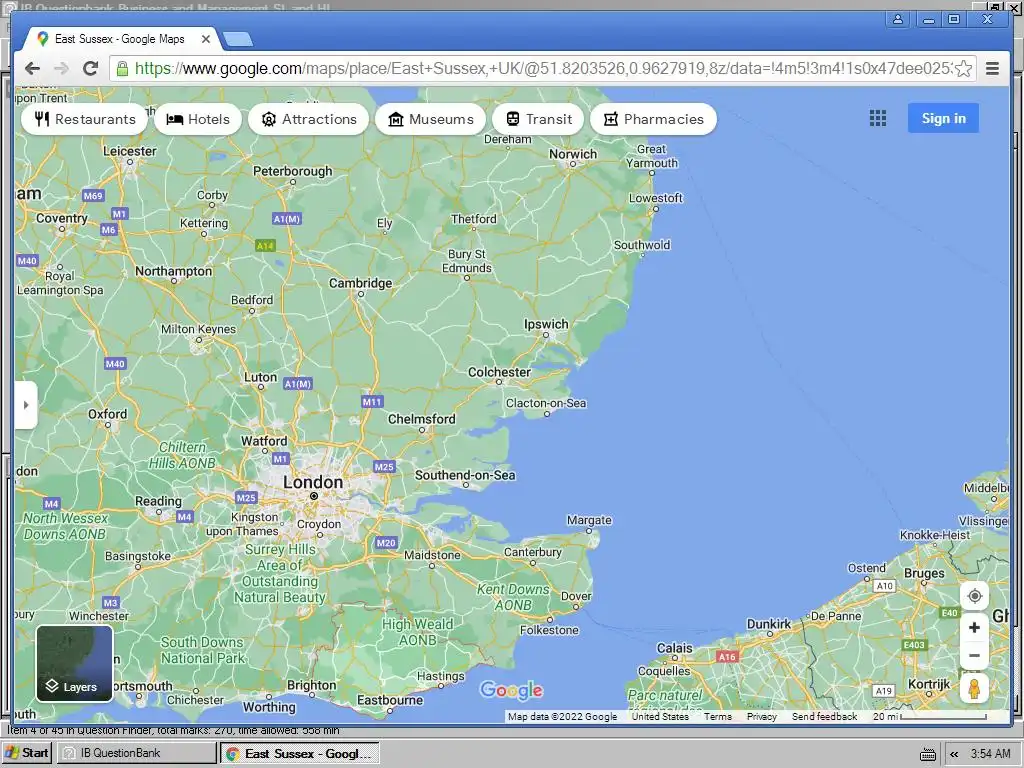Reload the Google Maps page
Image resolution: width=1024 pixels, height=768 pixels.
pos(91,68)
